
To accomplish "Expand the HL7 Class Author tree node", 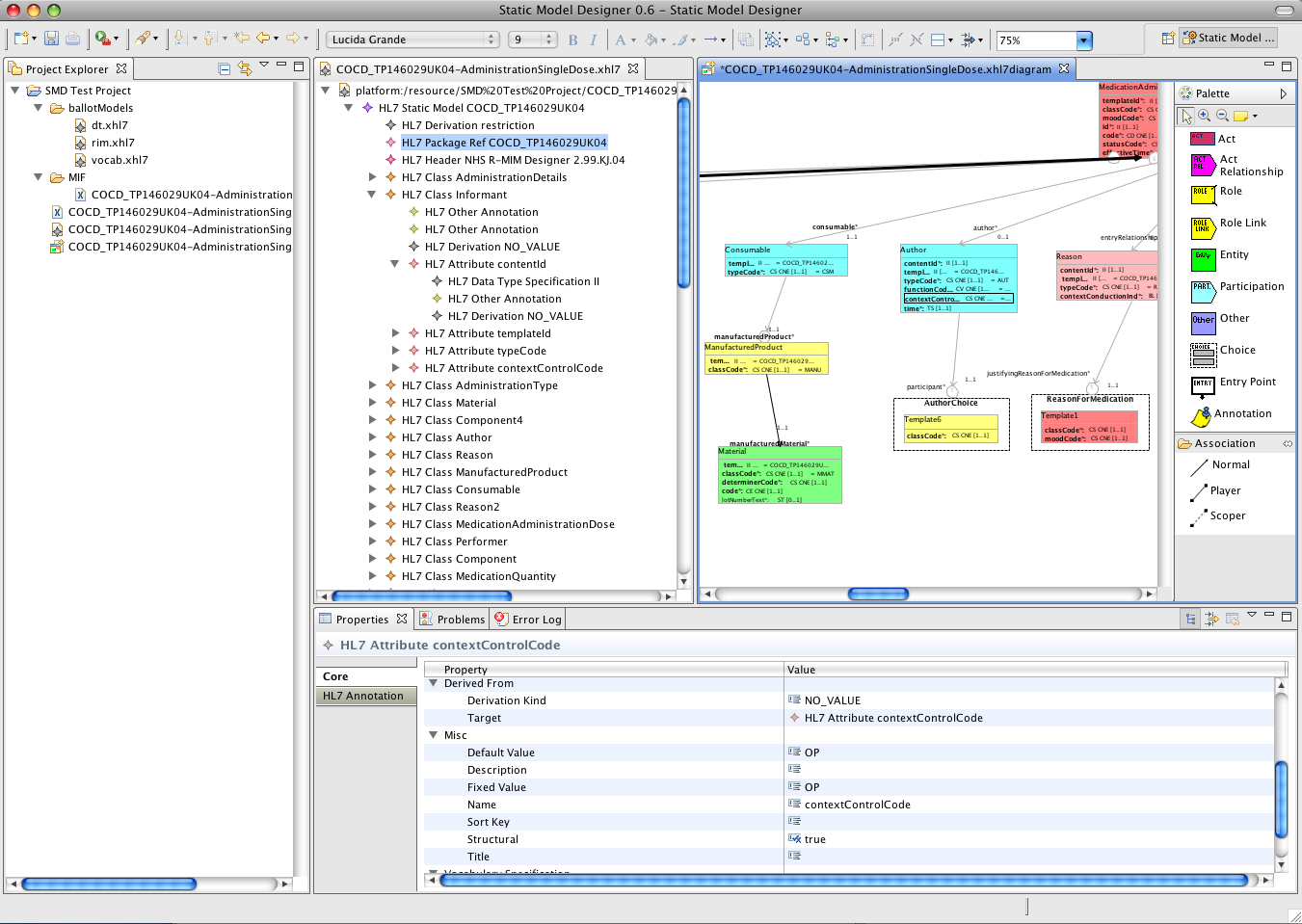I will tap(373, 437).
